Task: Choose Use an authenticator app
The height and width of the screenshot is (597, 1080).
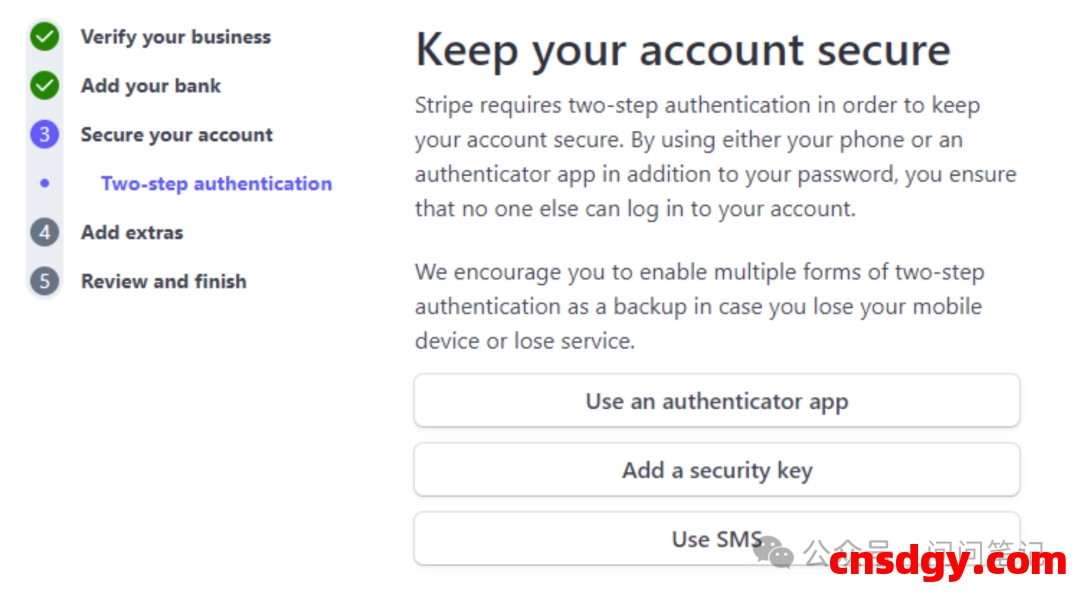Action: coord(716,402)
